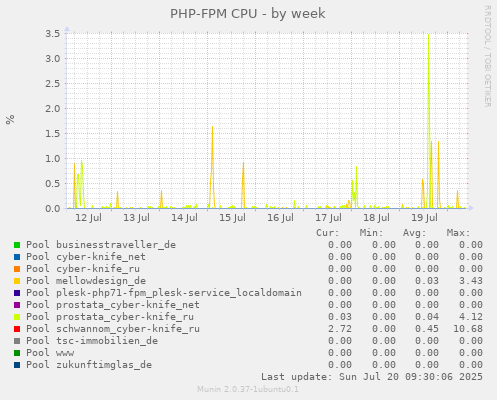Click the schwannom max value 10.68
This screenshot has height=400, width=497.
pyautogui.click(x=468, y=329)
